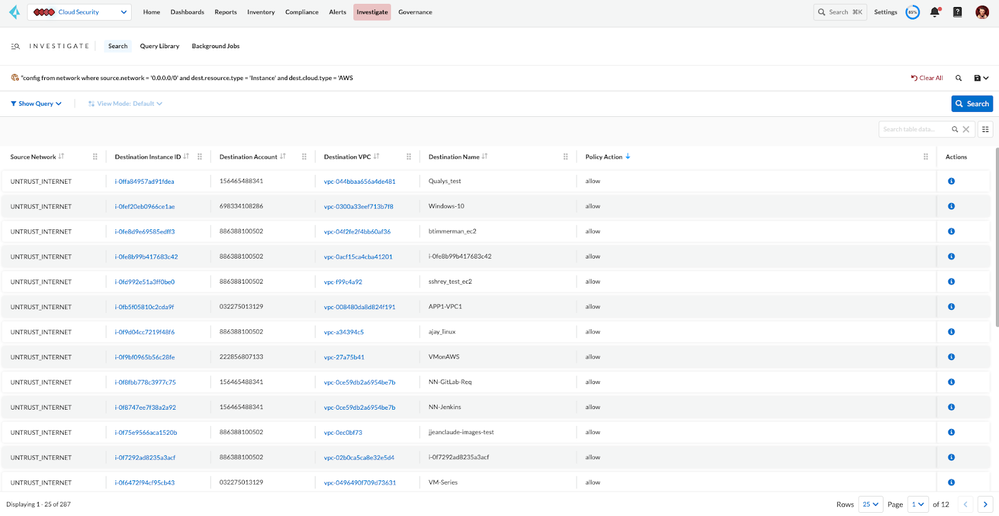This screenshot has height=516, width=999.
Task: Expand the Show Query filter
Action: click(36, 103)
